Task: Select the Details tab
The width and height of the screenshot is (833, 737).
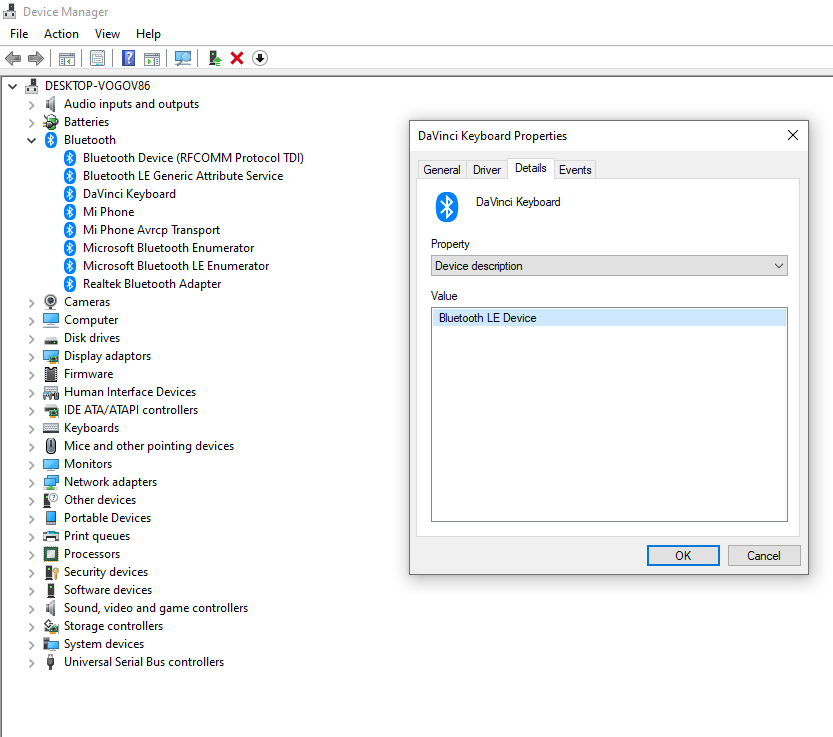Action: [531, 168]
